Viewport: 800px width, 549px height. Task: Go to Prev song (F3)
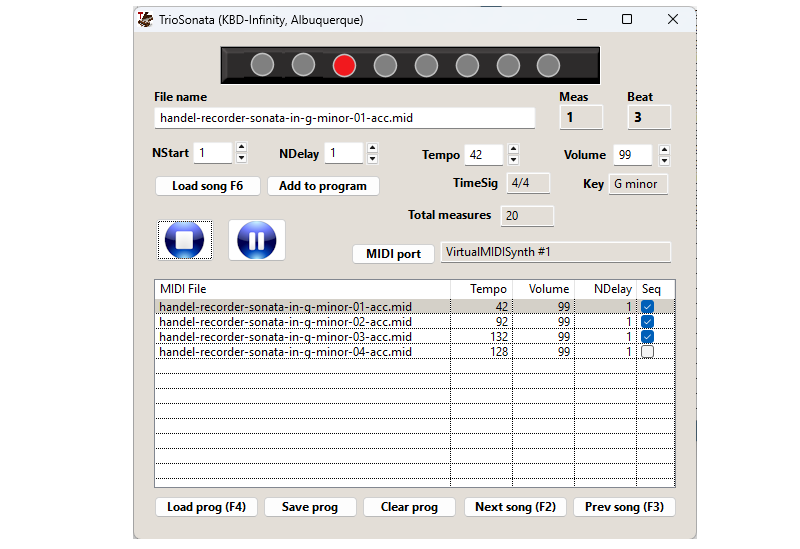coord(624,507)
